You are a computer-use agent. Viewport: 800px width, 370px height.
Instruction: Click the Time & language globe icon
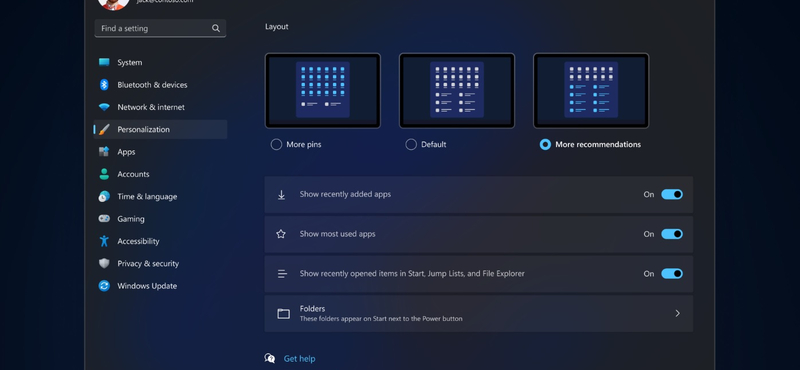(x=104, y=196)
